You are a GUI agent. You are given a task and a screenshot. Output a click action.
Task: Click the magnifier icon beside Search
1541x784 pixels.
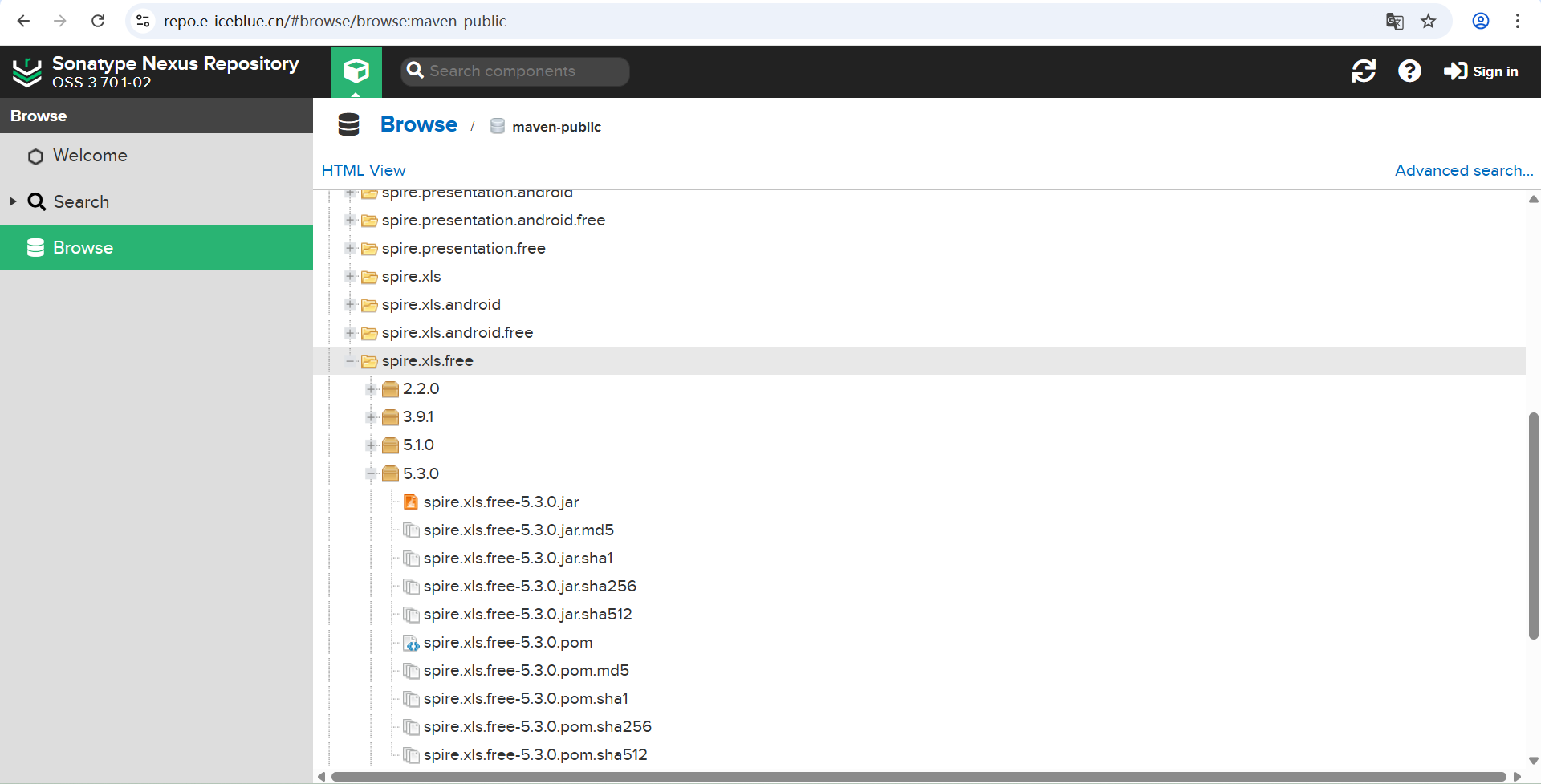click(37, 201)
